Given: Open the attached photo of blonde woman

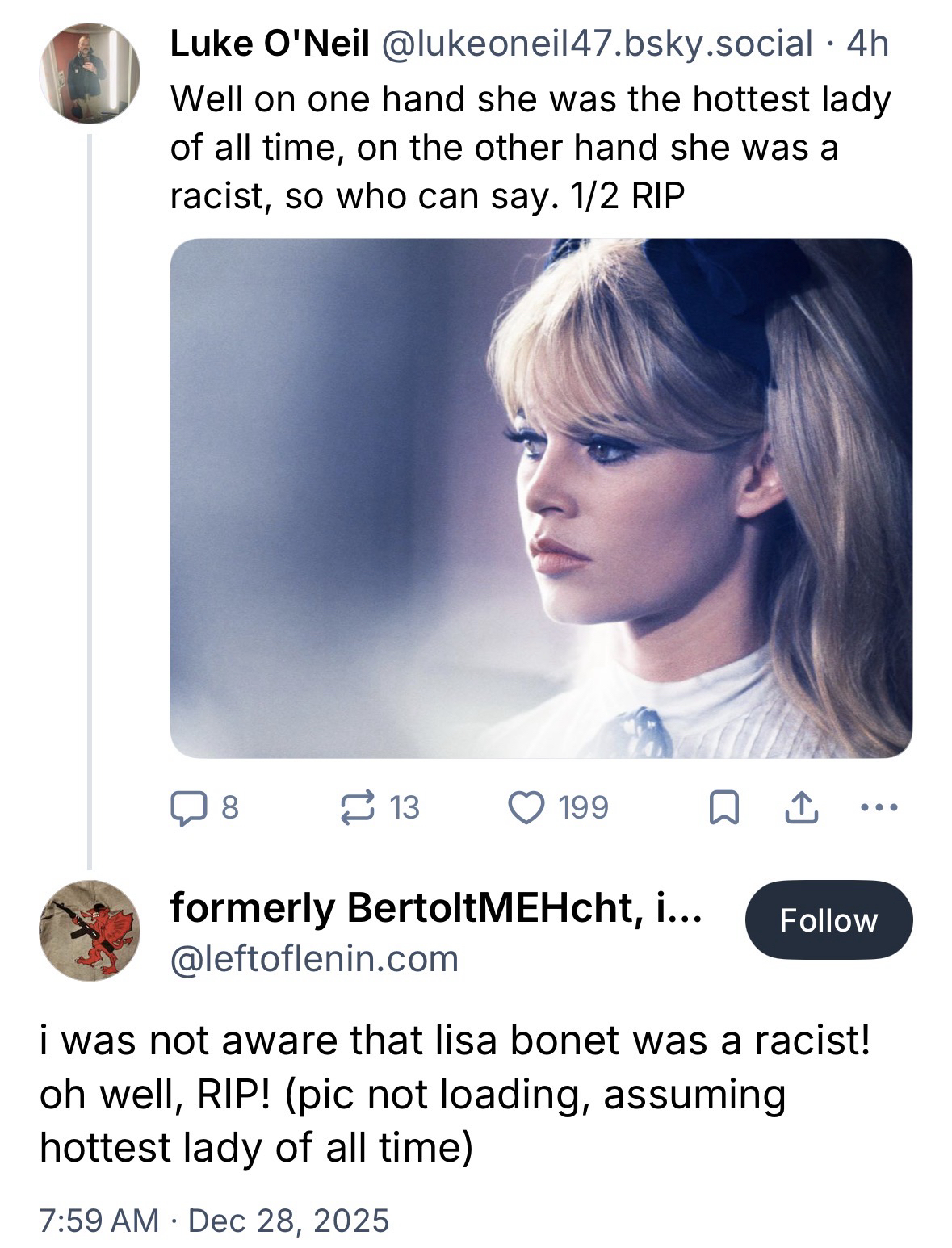Looking at the screenshot, I should click(x=541, y=498).
